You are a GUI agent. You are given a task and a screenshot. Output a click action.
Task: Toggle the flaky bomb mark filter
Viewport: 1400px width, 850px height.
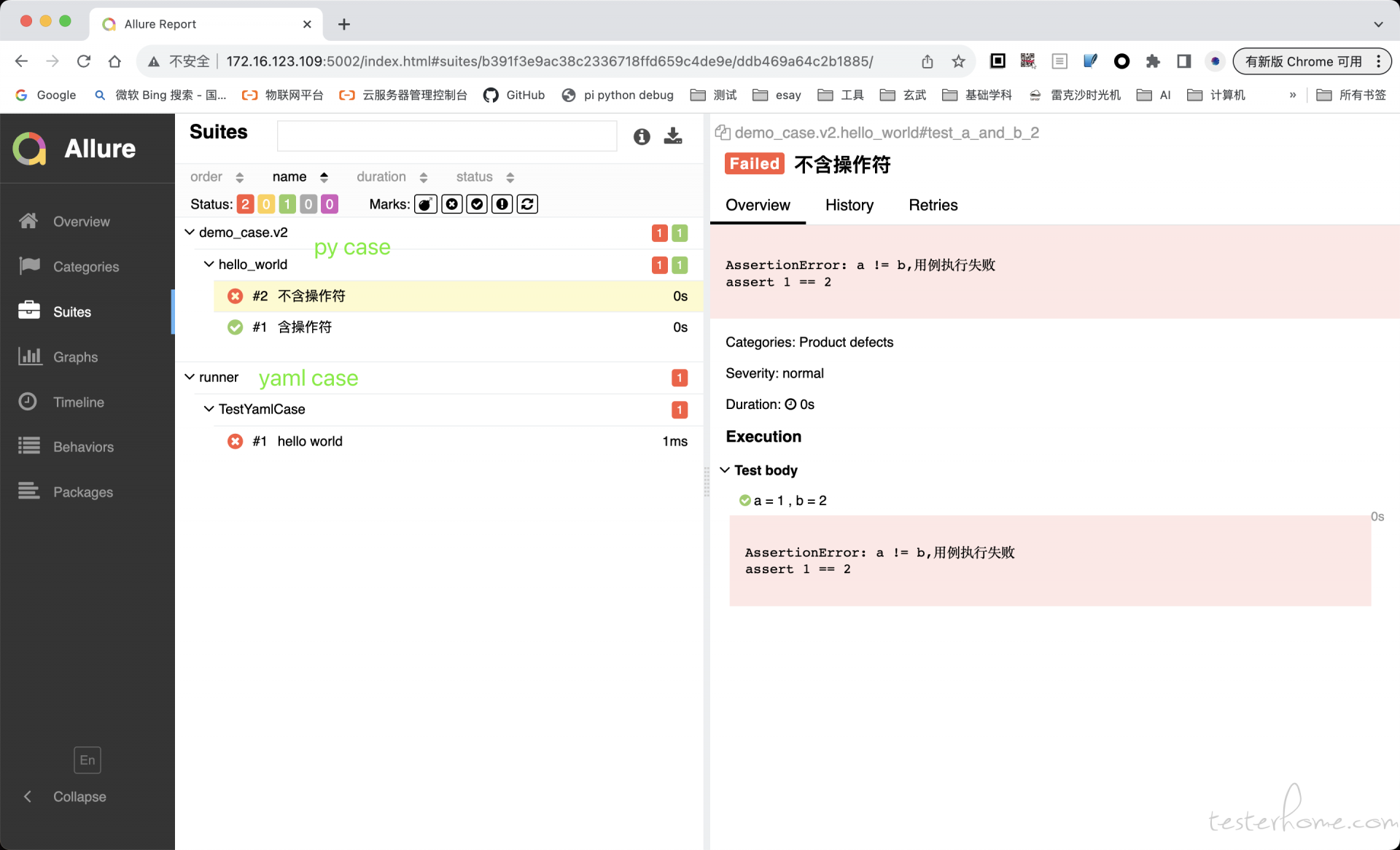click(426, 204)
